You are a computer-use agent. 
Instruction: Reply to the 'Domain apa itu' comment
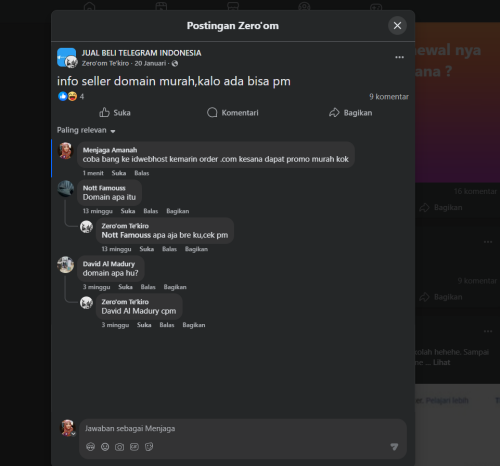pyautogui.click(x=151, y=211)
